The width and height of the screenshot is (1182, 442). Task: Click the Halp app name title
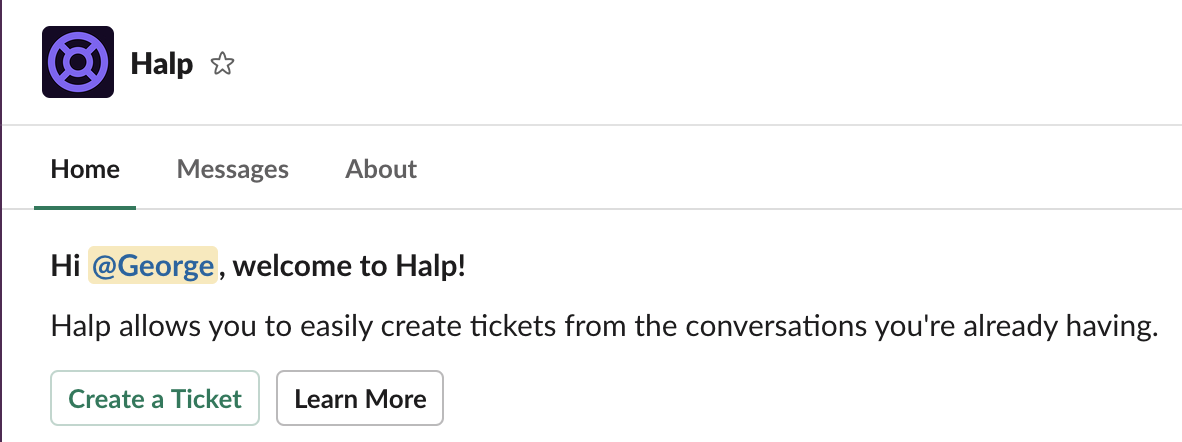[x=161, y=63]
